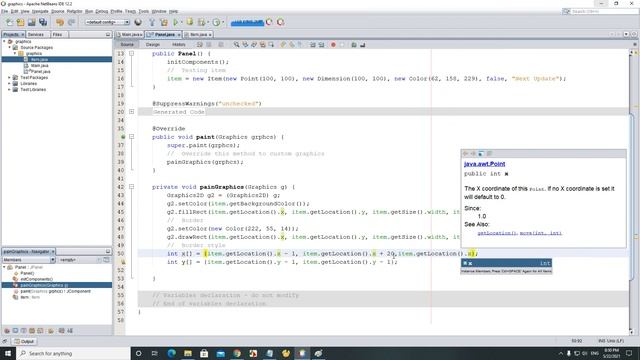The width and height of the screenshot is (640, 360).
Task: Click the Windows Start button
Action: pyautogui.click(x=8, y=353)
